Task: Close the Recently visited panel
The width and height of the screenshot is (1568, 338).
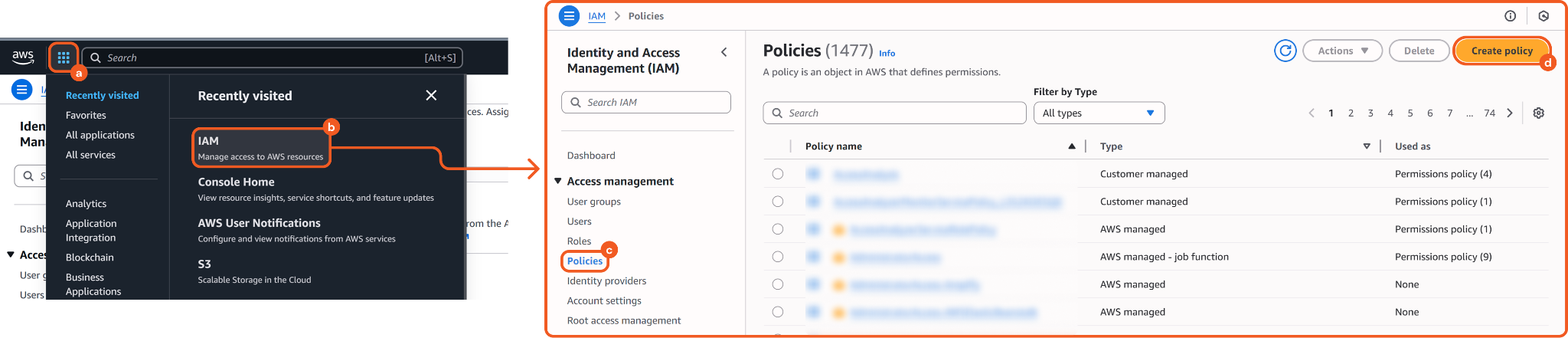Action: [x=431, y=95]
